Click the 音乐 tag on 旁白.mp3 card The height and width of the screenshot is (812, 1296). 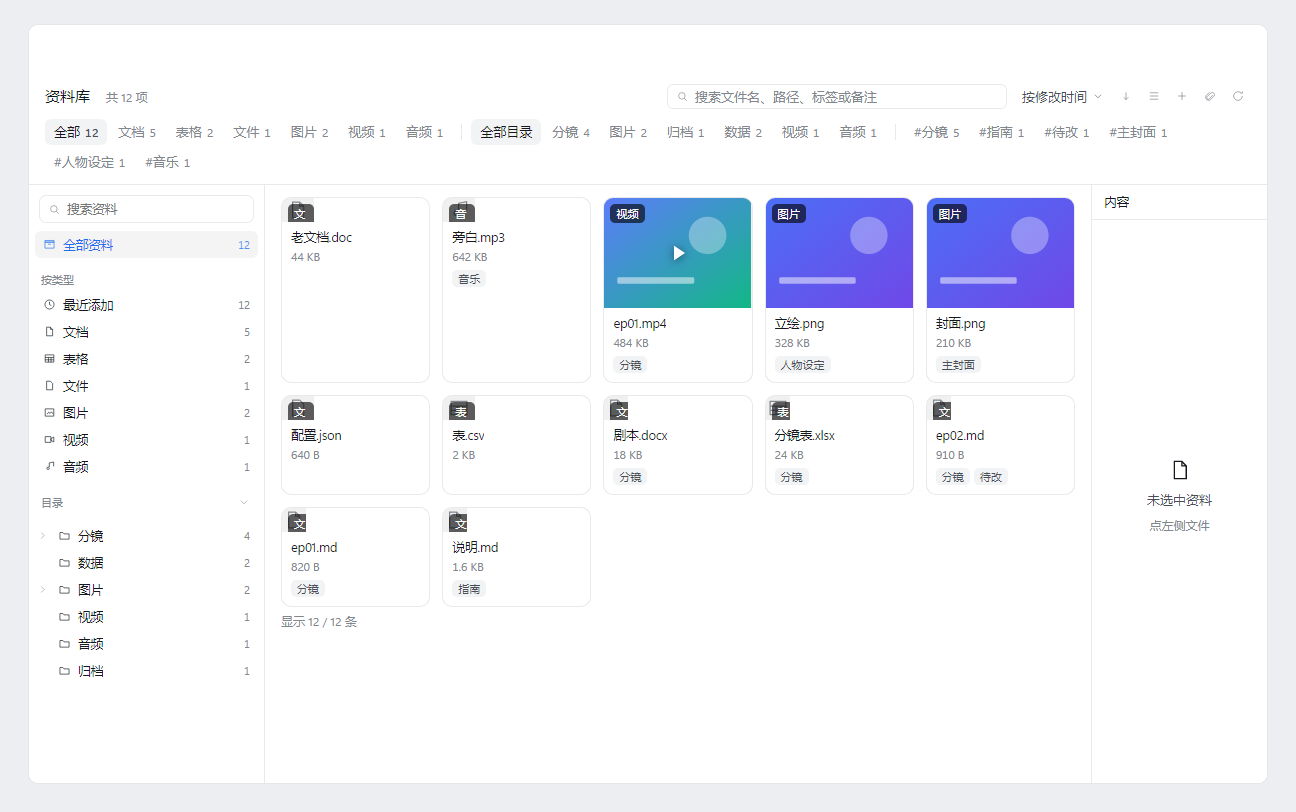coord(469,279)
